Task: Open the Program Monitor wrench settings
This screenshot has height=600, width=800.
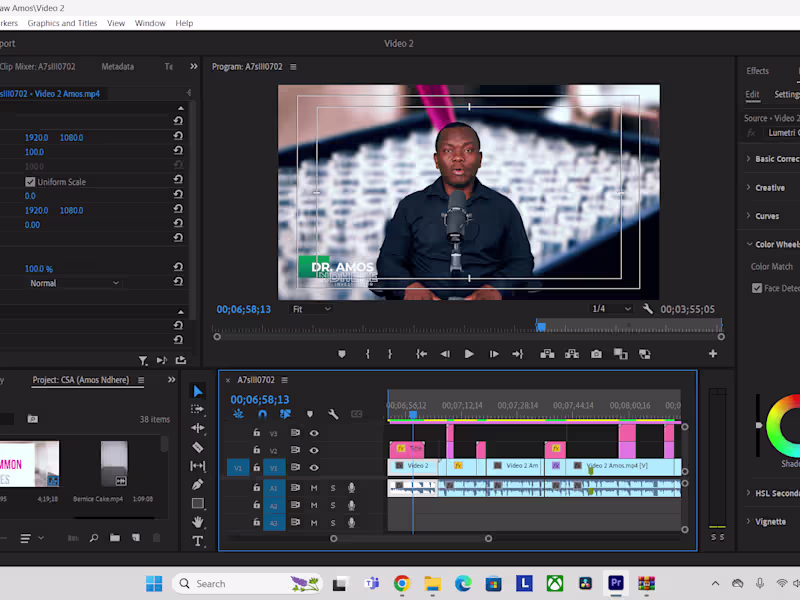Action: [648, 310]
